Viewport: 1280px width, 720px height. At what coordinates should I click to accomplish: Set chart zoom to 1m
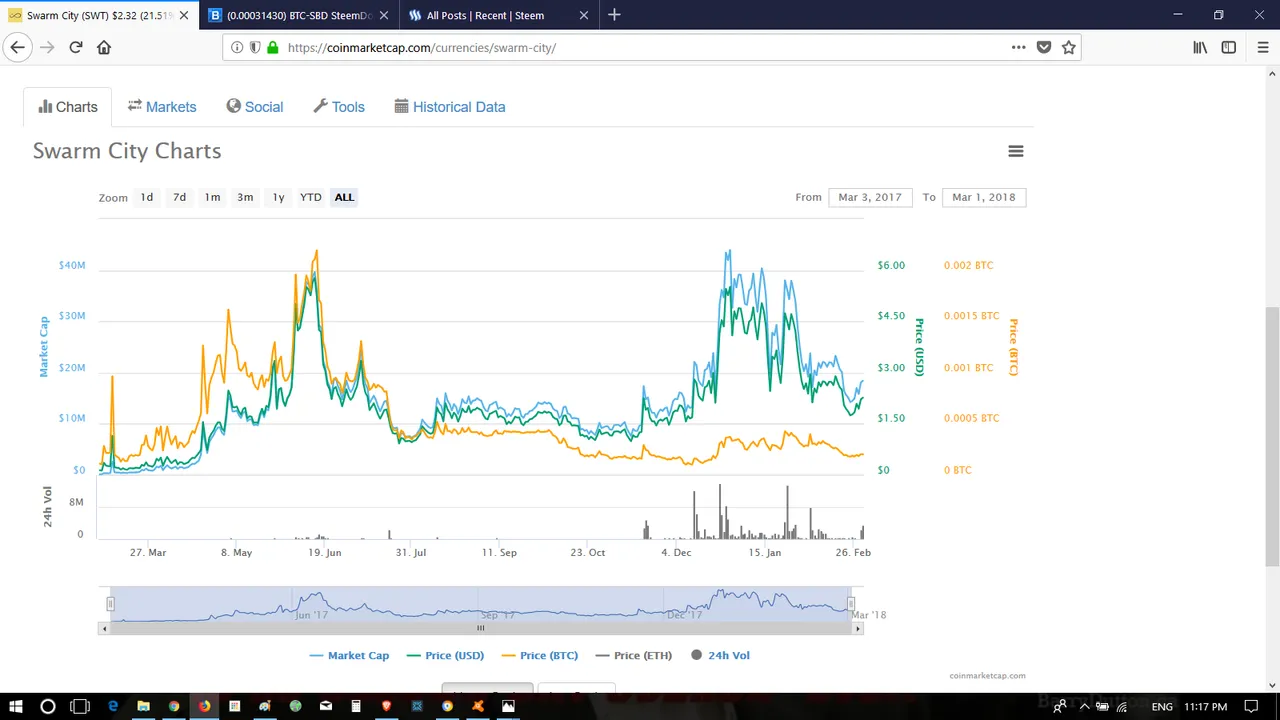click(x=213, y=197)
